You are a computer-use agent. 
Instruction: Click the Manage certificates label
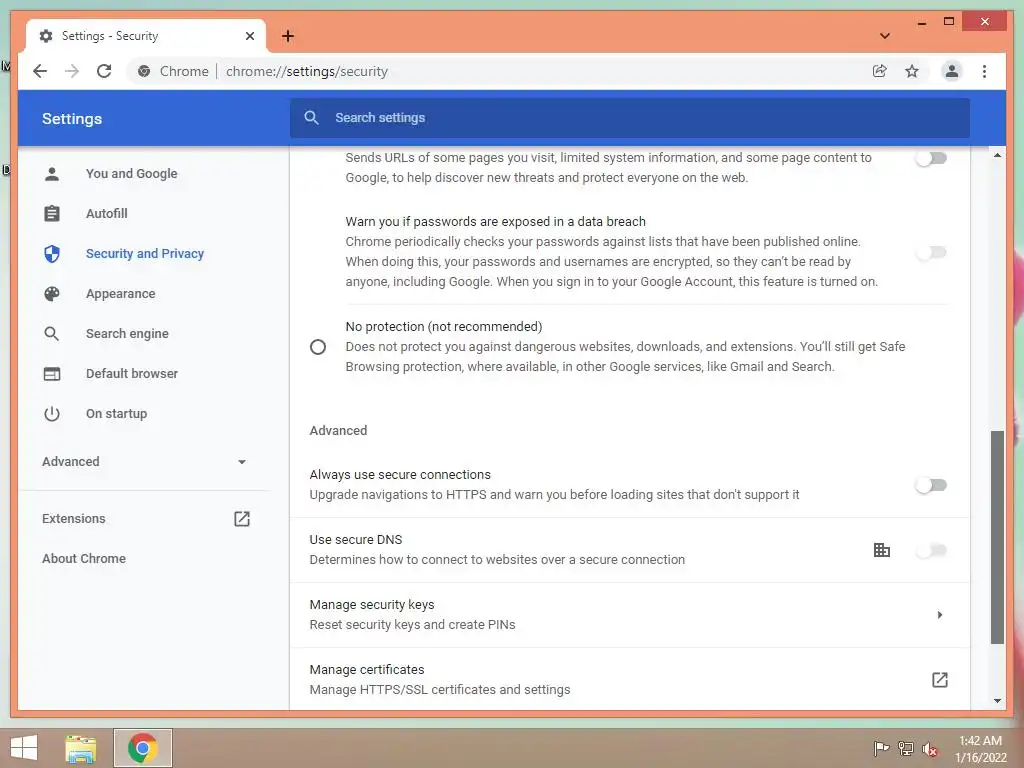[x=366, y=669]
